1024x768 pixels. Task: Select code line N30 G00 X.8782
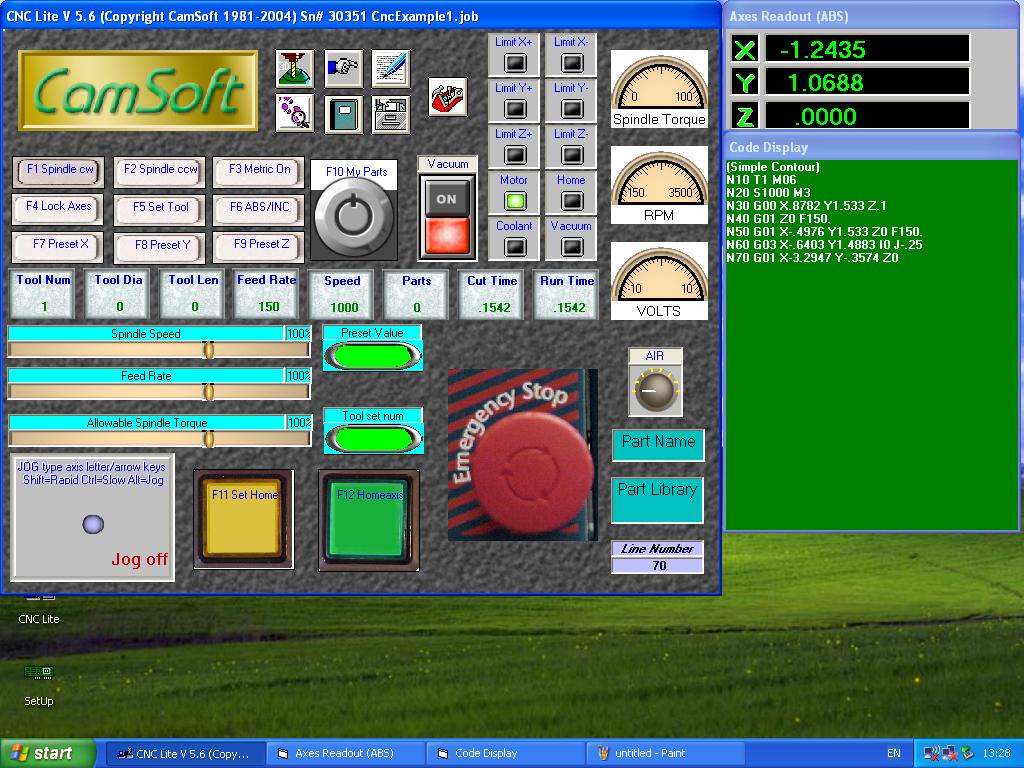click(x=807, y=206)
